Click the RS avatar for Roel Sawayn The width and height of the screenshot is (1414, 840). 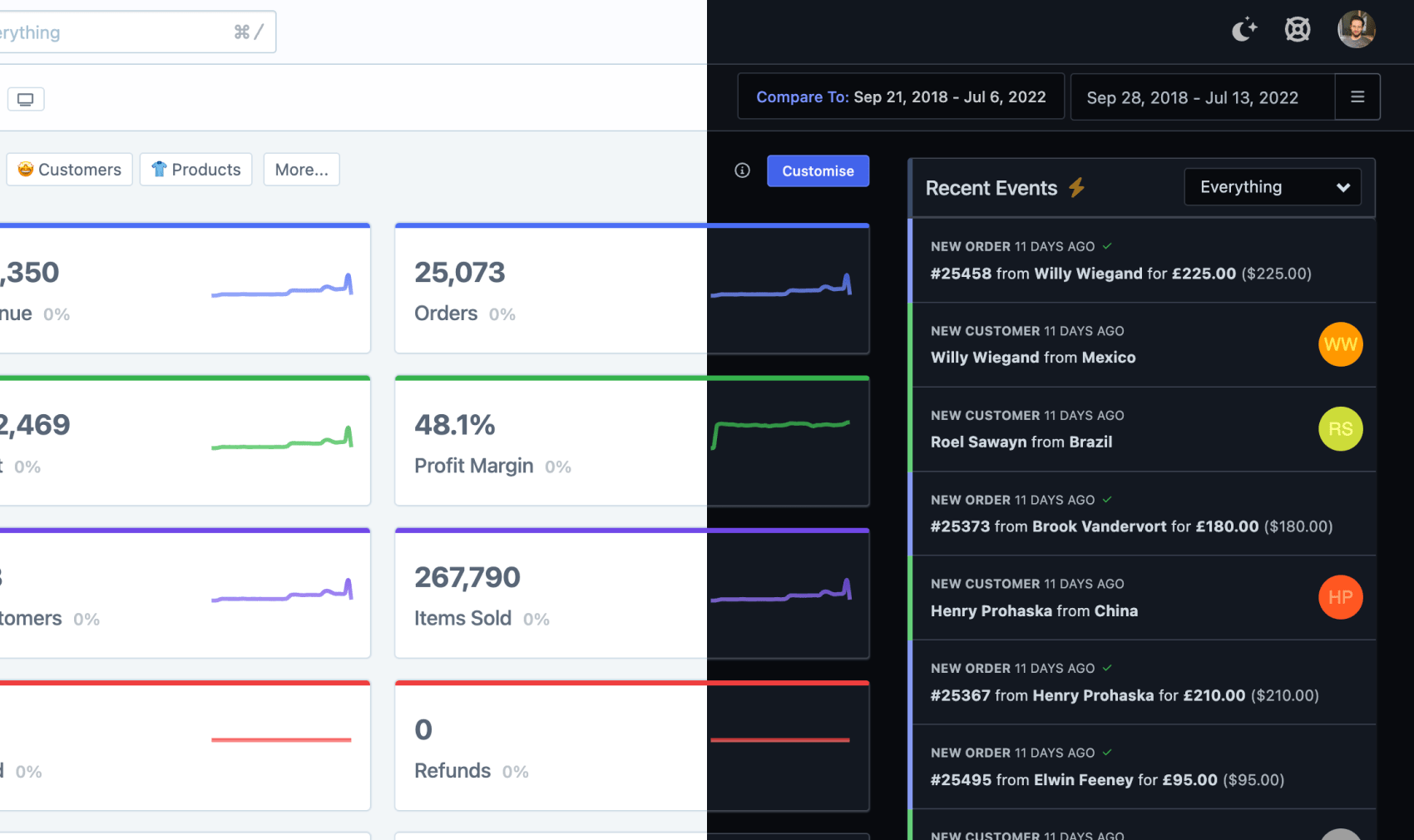pos(1340,429)
